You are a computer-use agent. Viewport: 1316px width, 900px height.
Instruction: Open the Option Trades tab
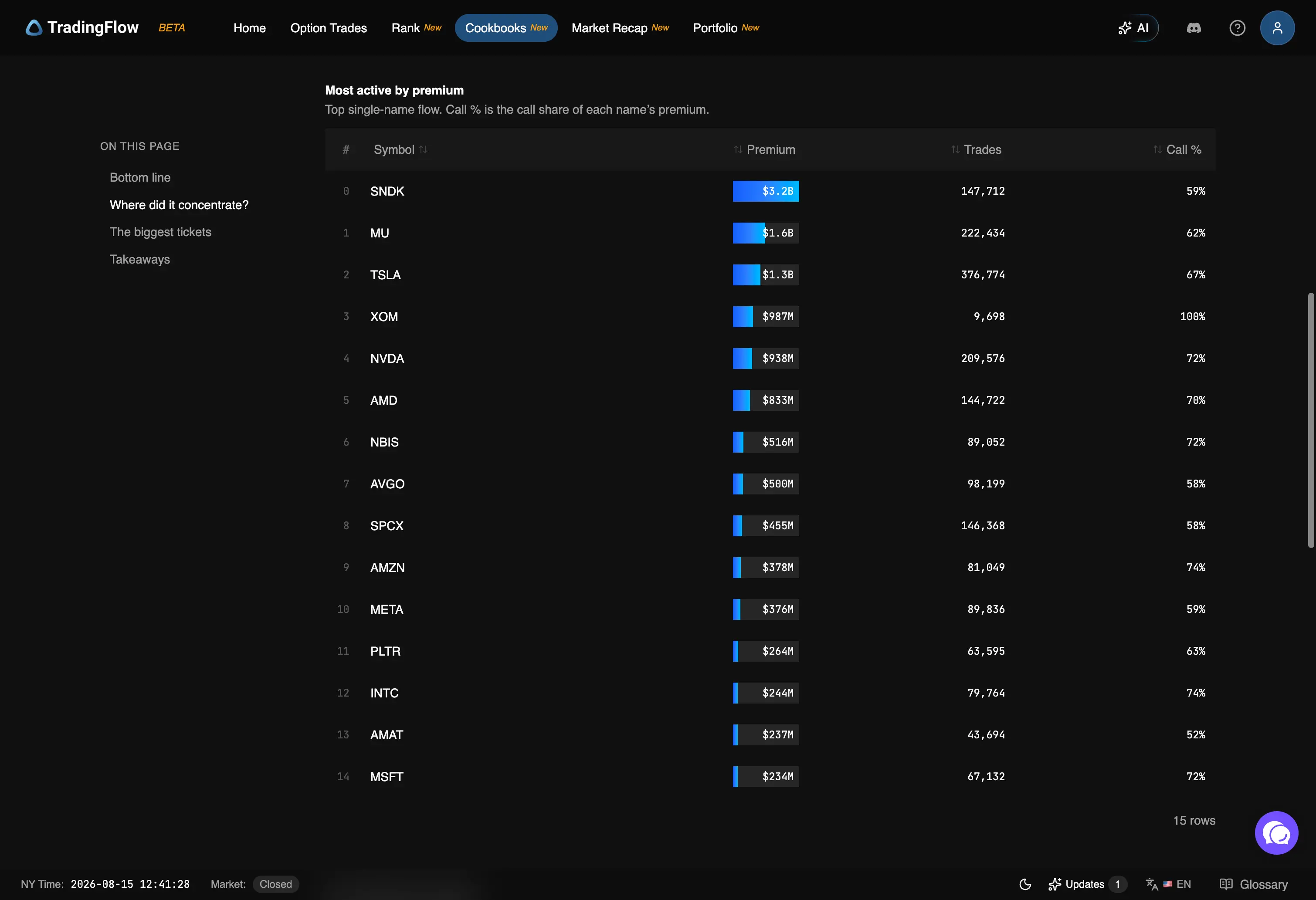[329, 28]
